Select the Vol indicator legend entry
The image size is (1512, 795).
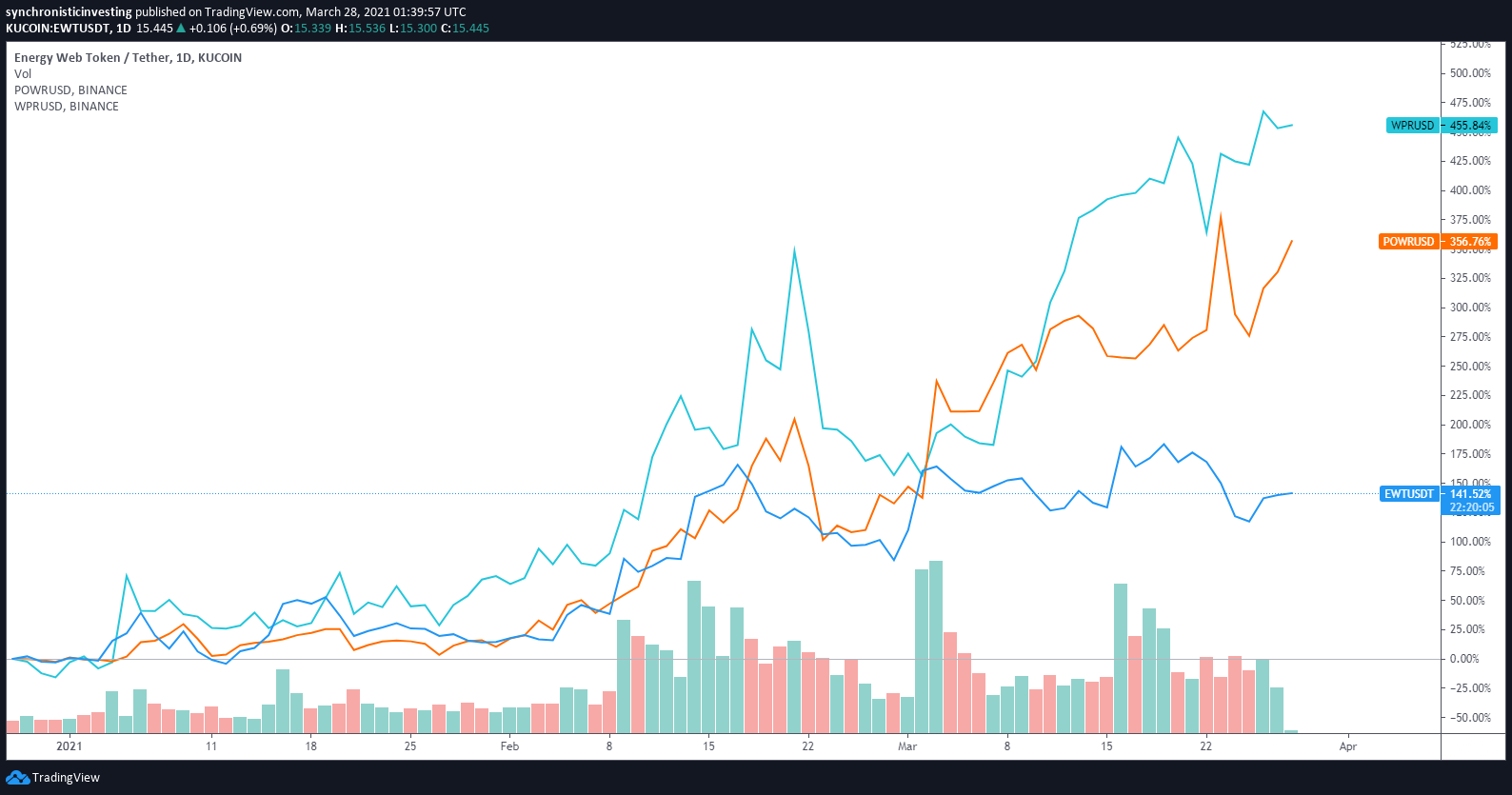[x=23, y=74]
